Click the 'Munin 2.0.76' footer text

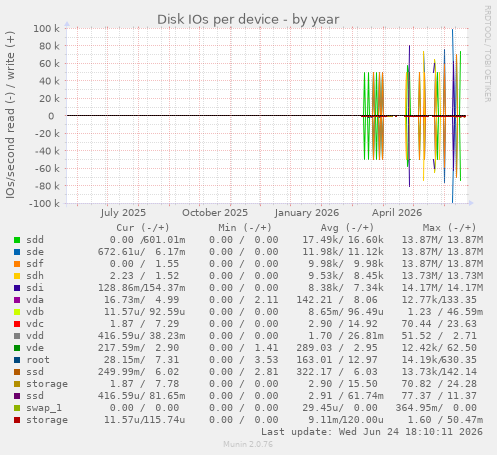248,444
